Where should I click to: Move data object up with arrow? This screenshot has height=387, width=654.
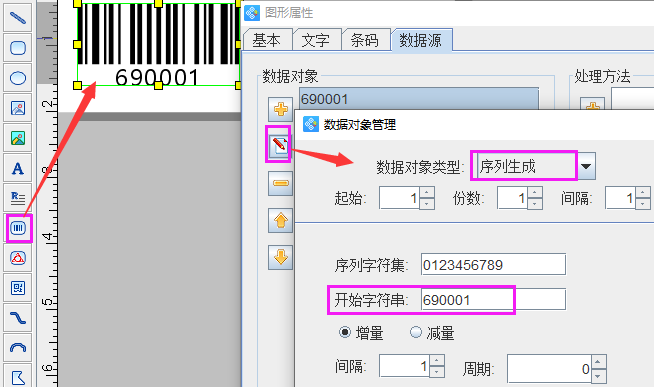click(x=280, y=220)
